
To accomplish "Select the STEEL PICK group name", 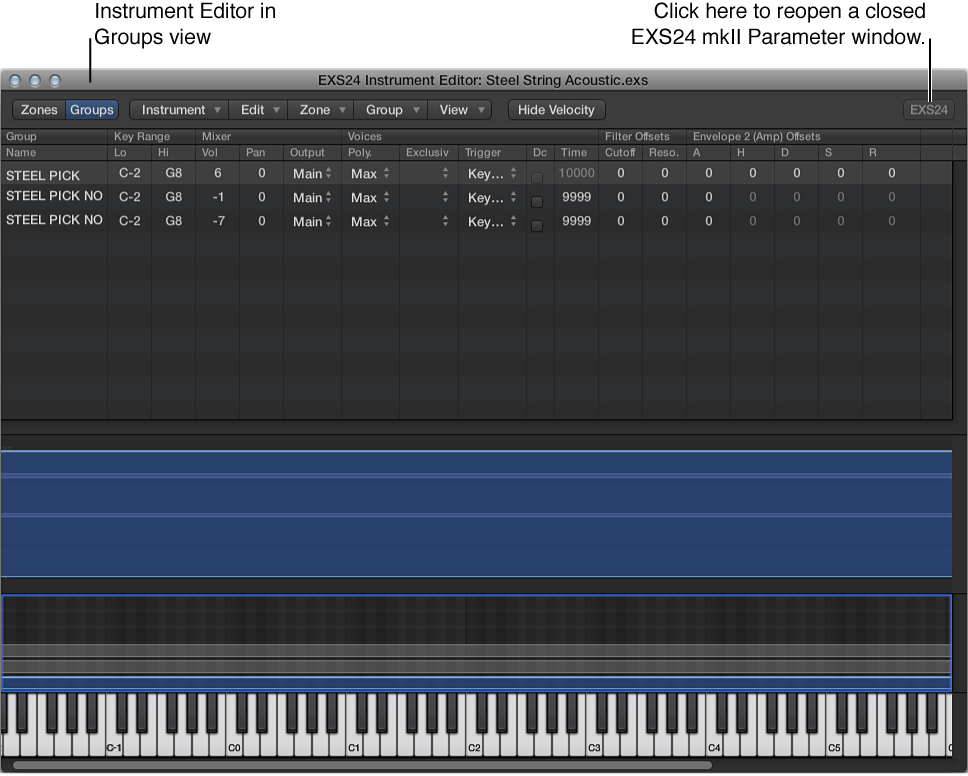I will tap(42, 175).
